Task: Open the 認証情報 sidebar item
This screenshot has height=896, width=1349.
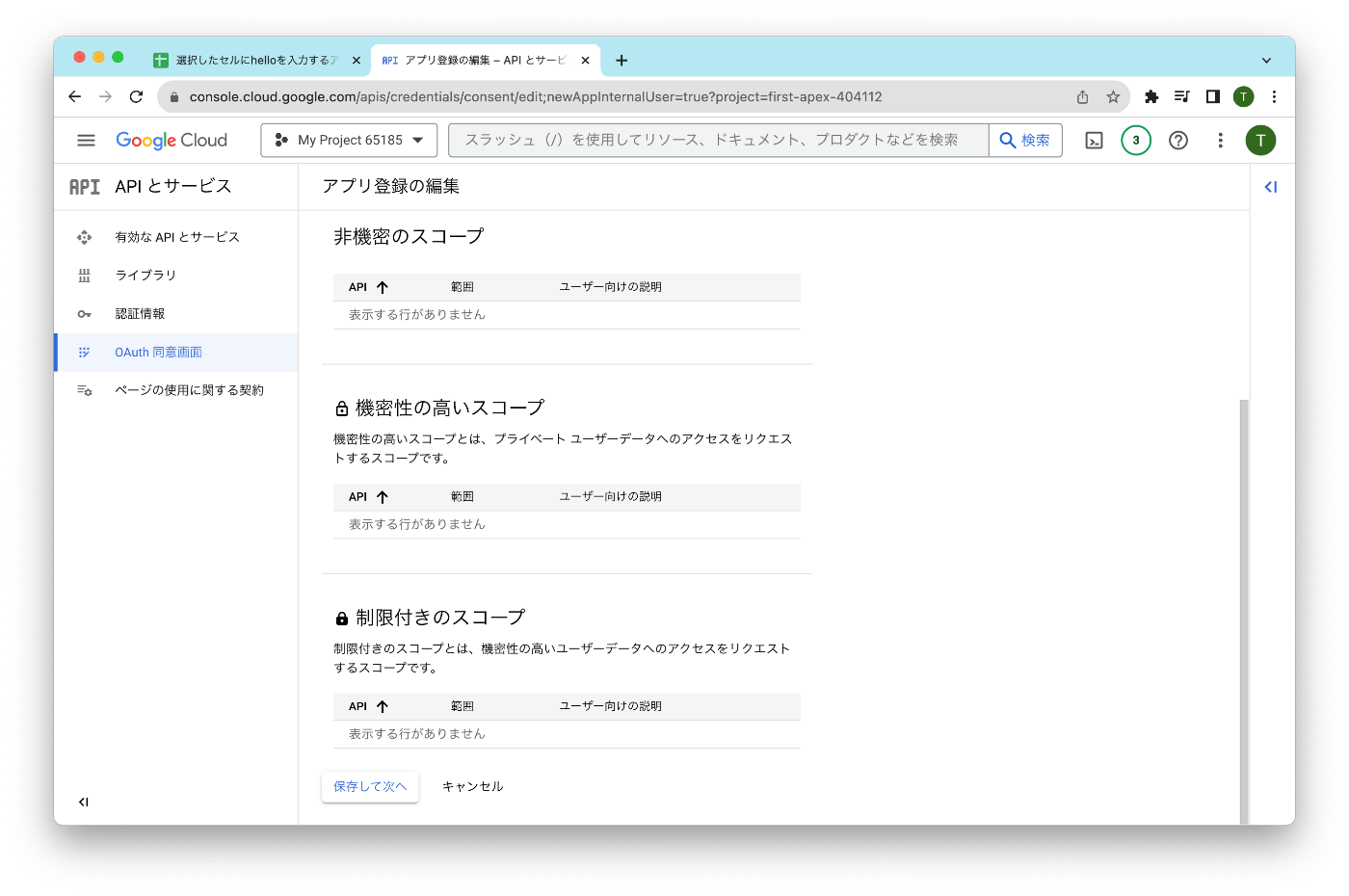Action: coord(176,314)
